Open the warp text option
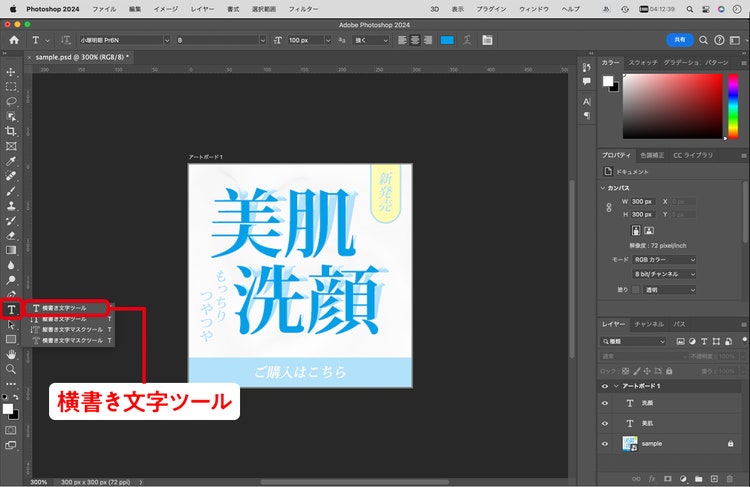750x487 pixels. tap(467, 40)
